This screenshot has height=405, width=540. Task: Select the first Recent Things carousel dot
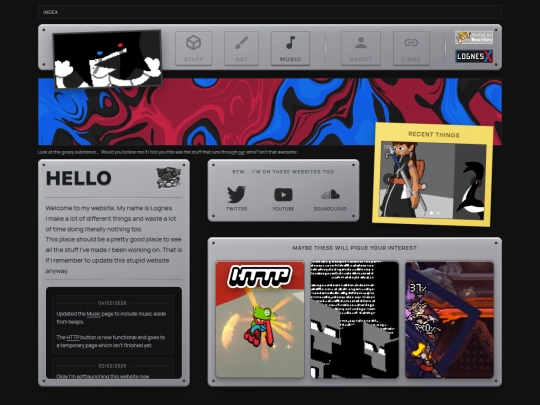(x=431, y=213)
